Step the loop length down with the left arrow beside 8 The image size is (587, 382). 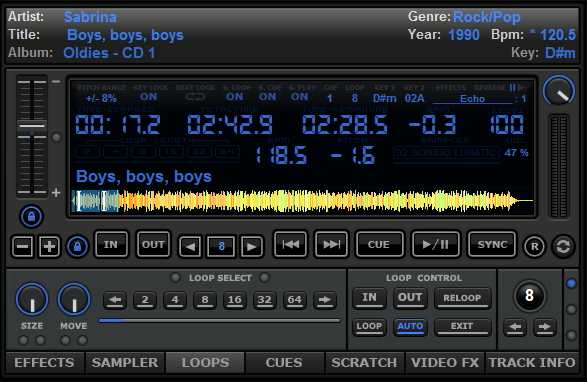[x=191, y=246]
